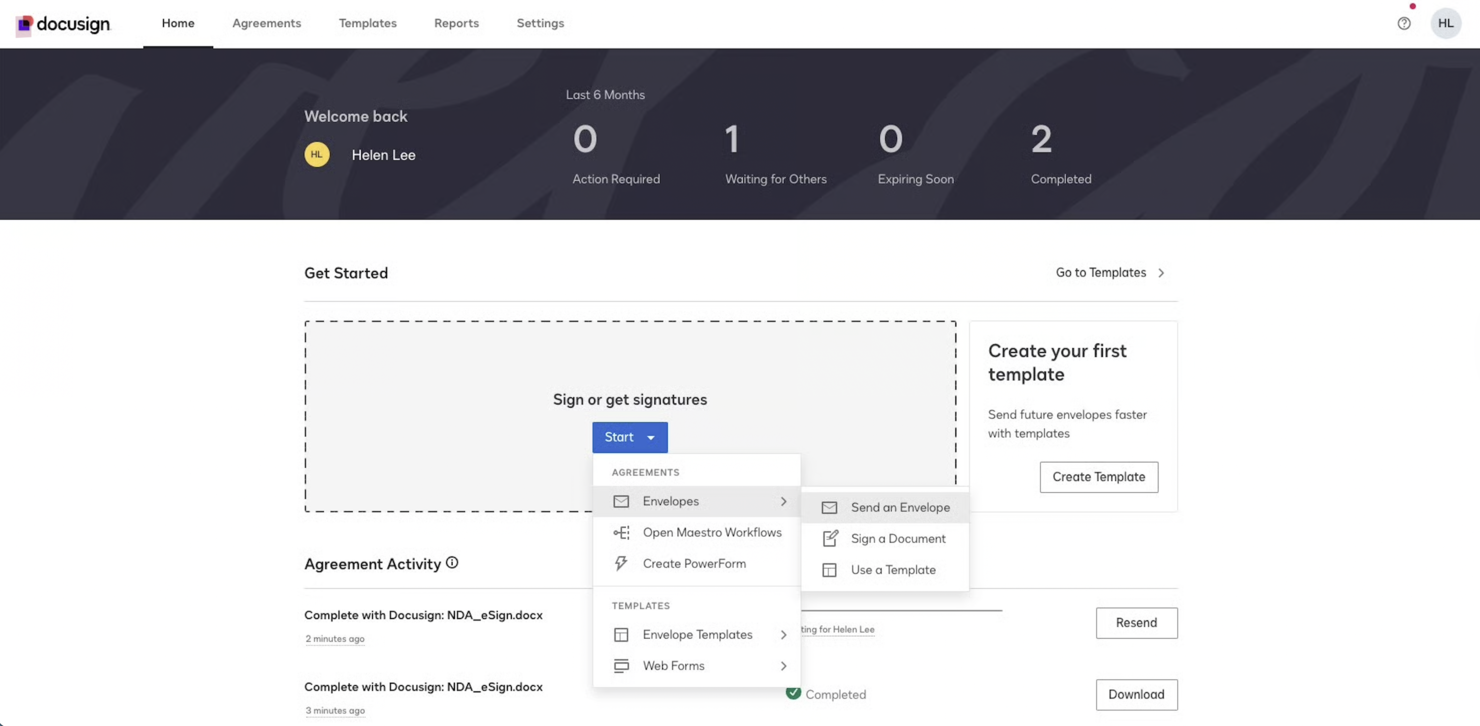
Task: Click the Create Template button
Action: (x=1099, y=477)
